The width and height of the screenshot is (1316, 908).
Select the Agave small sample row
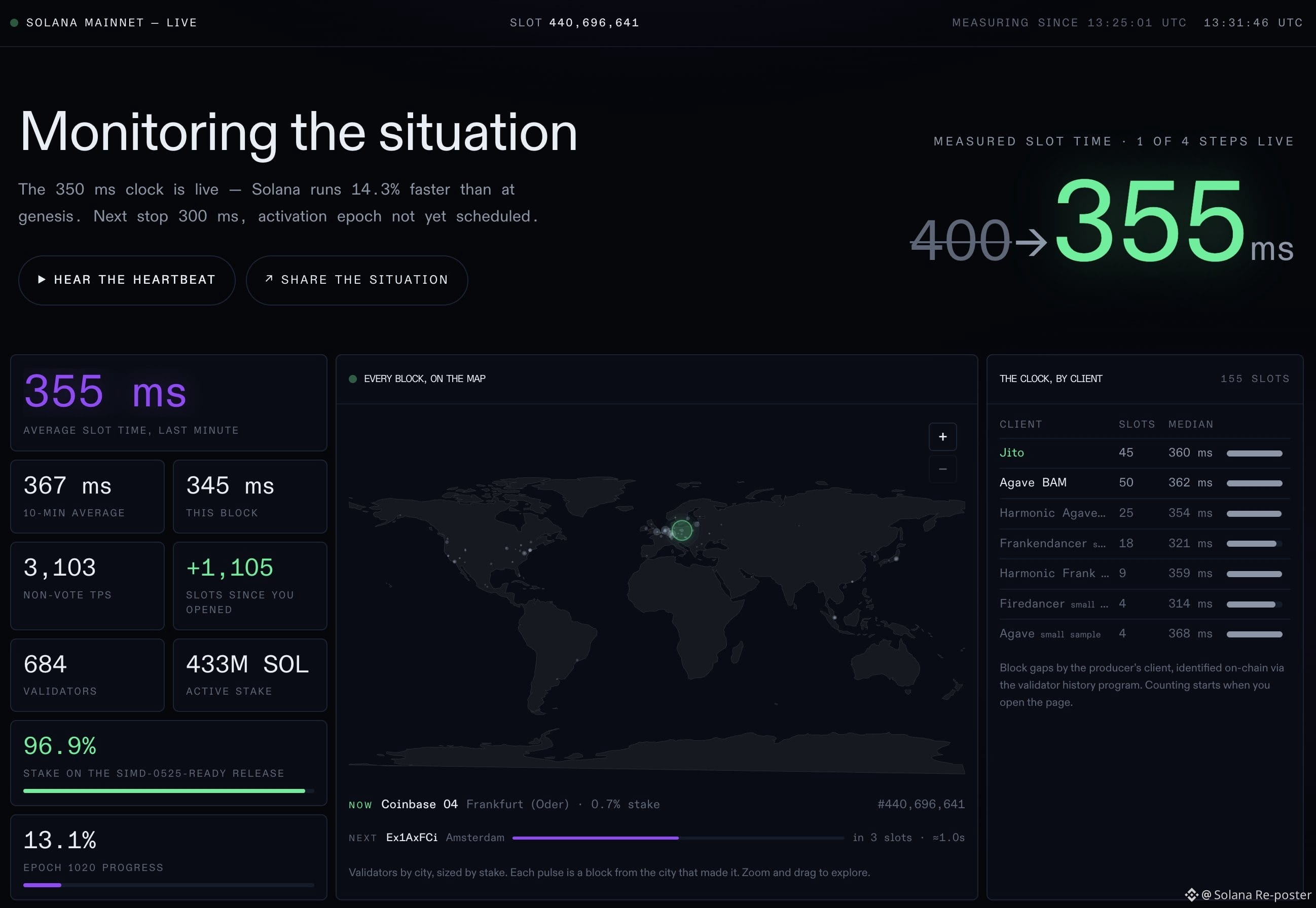point(1144,634)
